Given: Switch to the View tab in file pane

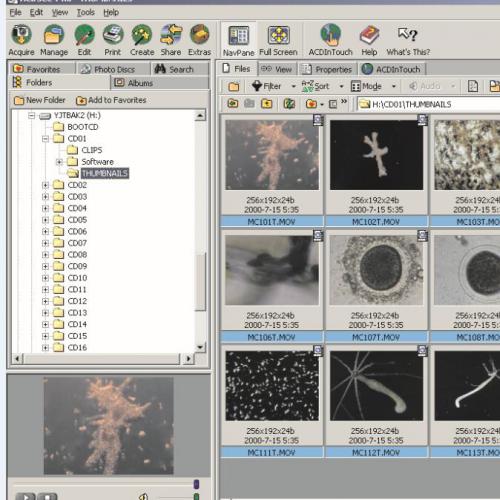Looking at the screenshot, I should pyautogui.click(x=277, y=69).
